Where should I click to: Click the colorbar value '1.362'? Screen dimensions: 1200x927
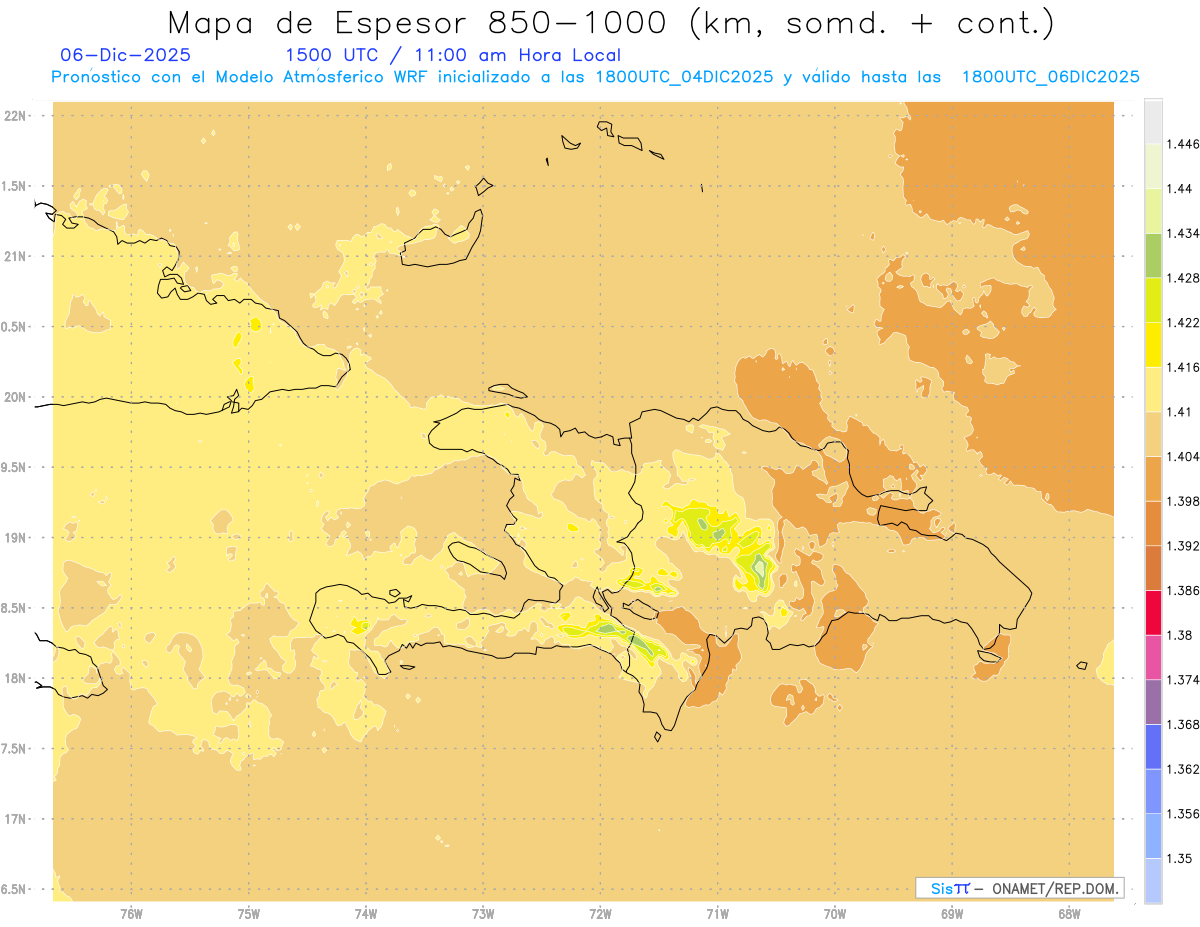point(1183,769)
